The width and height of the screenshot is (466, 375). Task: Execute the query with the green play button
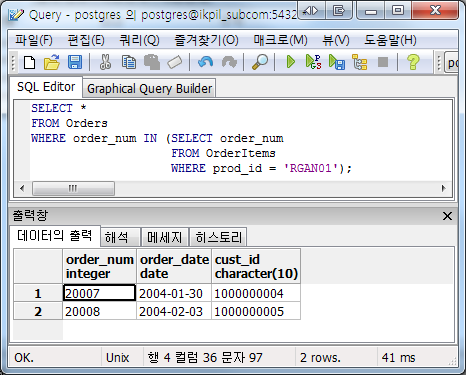(291, 62)
